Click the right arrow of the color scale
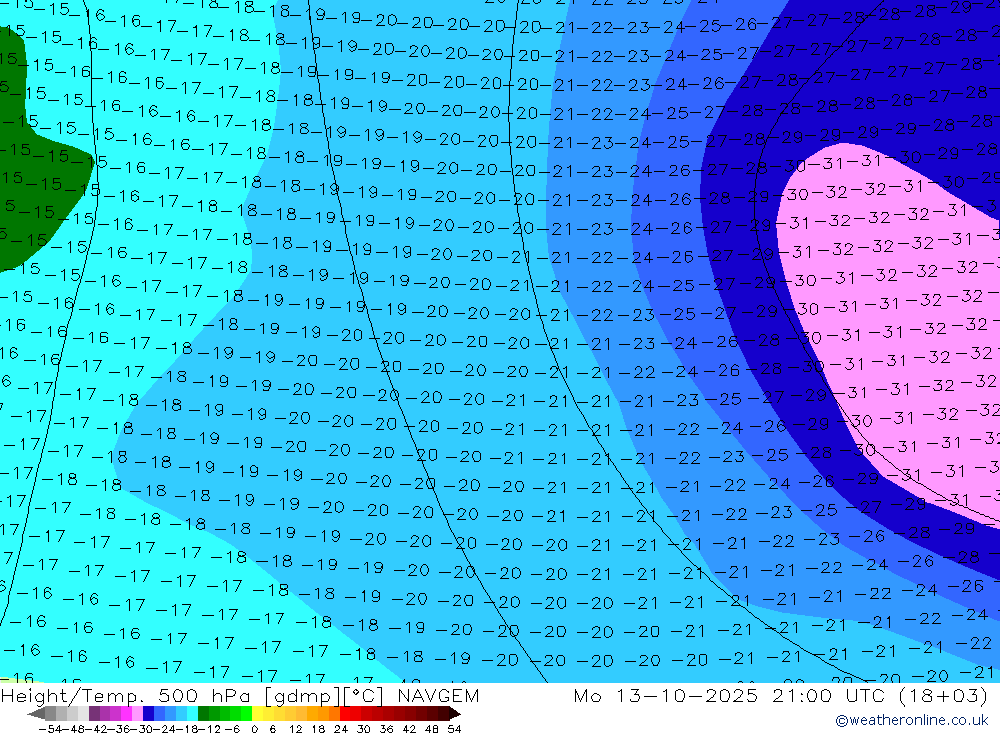 coord(455,713)
